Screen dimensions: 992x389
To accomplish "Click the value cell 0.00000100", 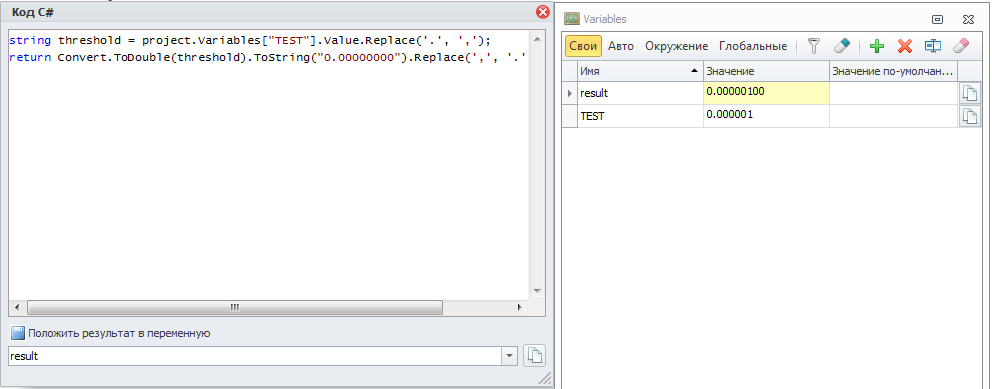I will coord(766,93).
